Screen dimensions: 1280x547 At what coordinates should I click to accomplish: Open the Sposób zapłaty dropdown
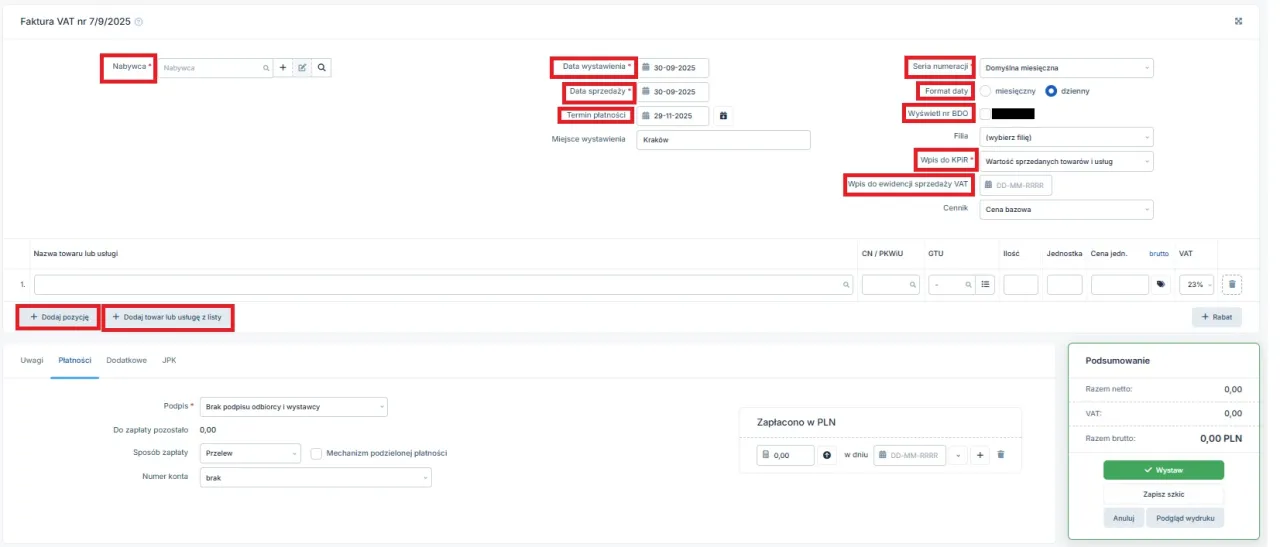[x=250, y=453]
